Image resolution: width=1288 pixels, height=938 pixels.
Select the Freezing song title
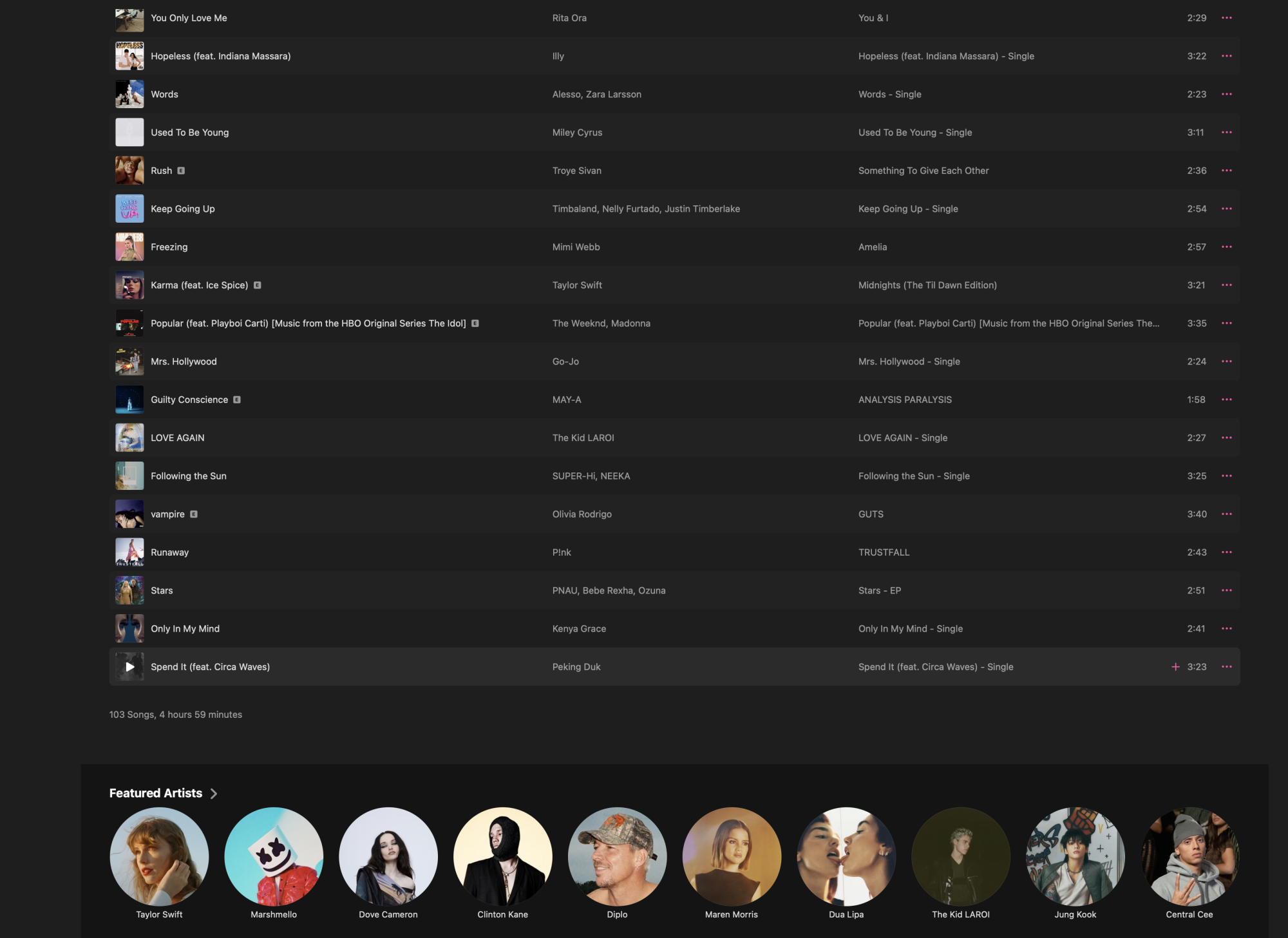[169, 247]
